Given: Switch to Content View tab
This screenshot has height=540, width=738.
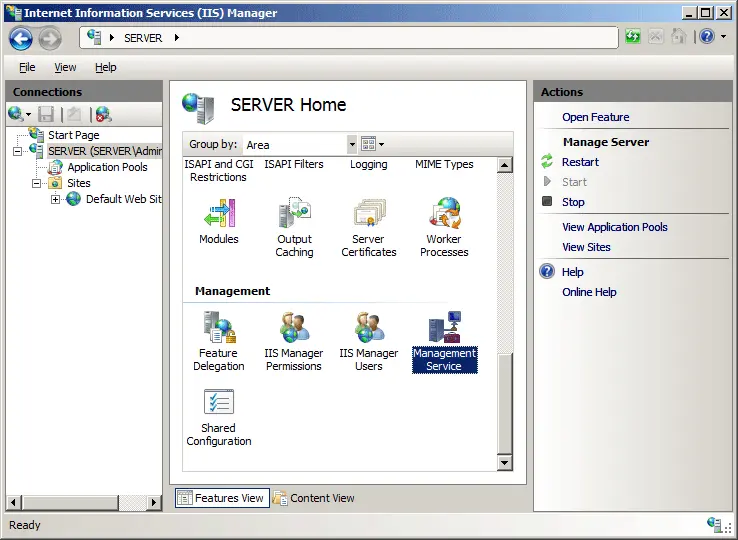Looking at the screenshot, I should pos(313,498).
